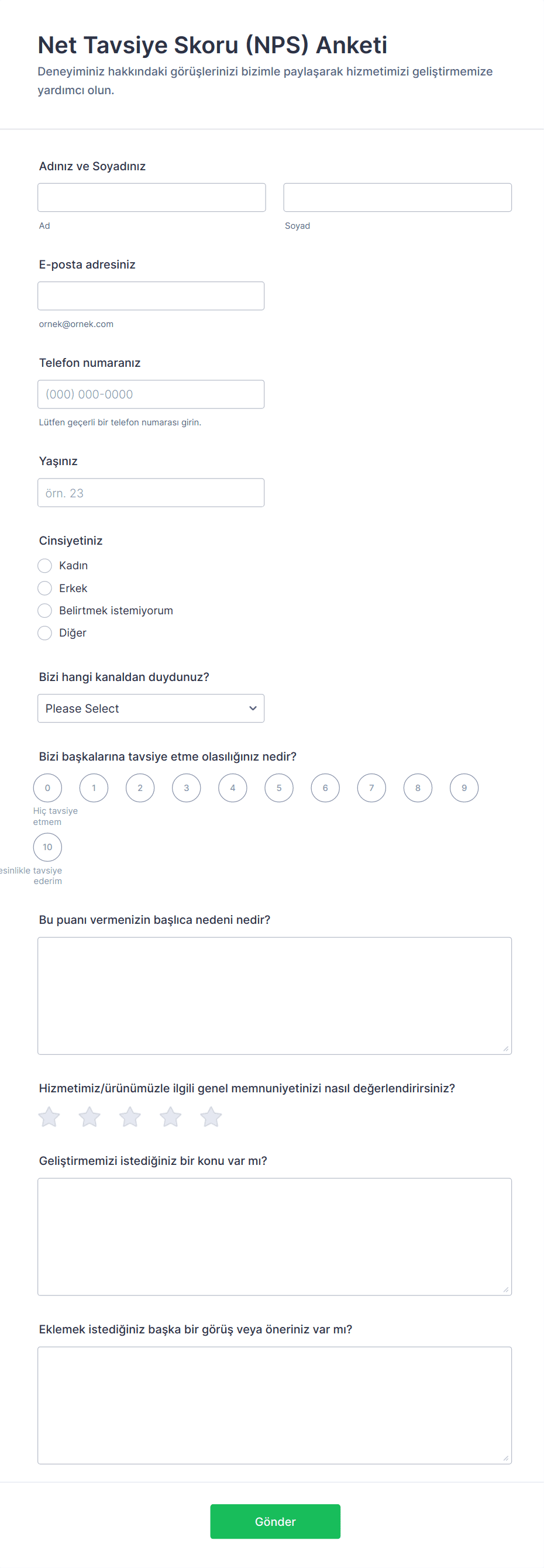
Task: Click the Yaşınız age field
Action: [151, 493]
